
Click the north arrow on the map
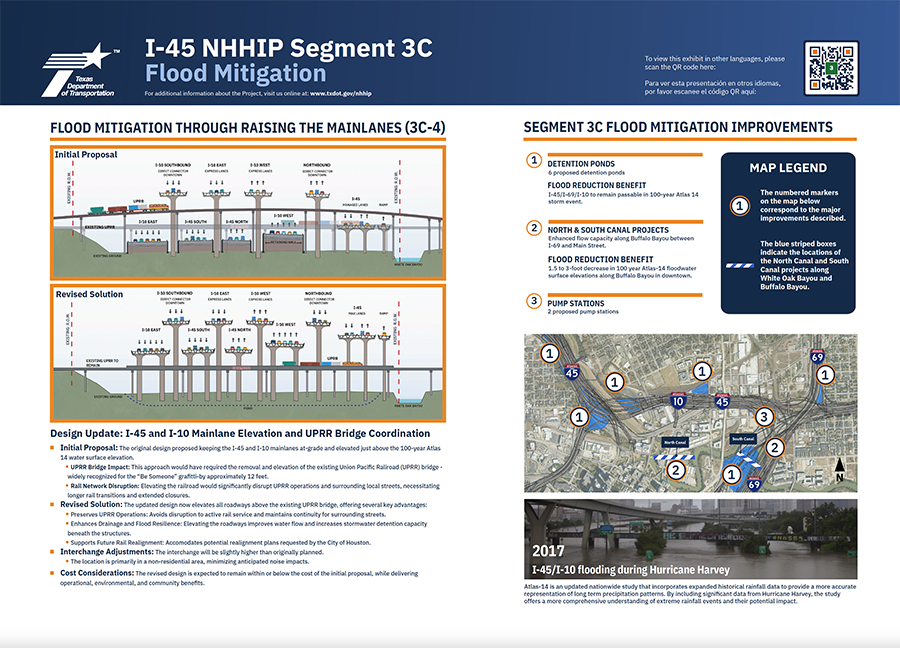coord(840,469)
